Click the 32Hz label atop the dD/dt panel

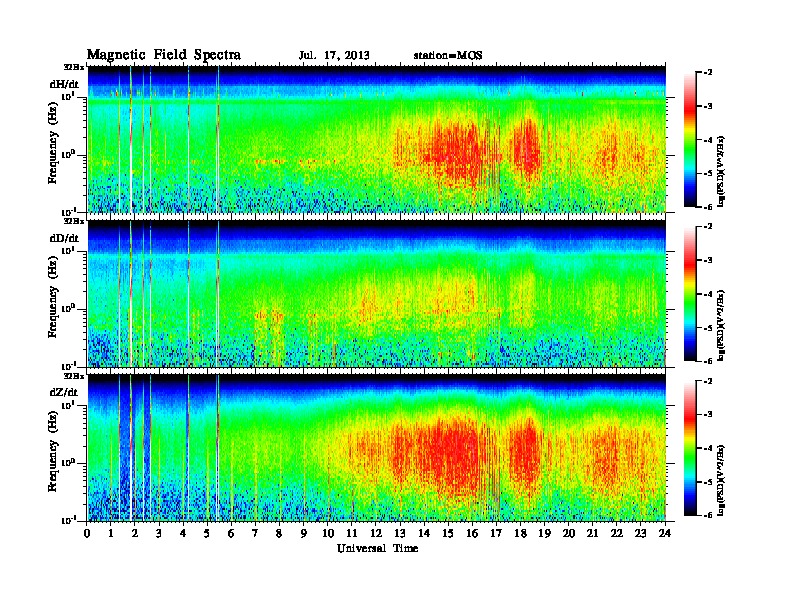(x=74, y=221)
